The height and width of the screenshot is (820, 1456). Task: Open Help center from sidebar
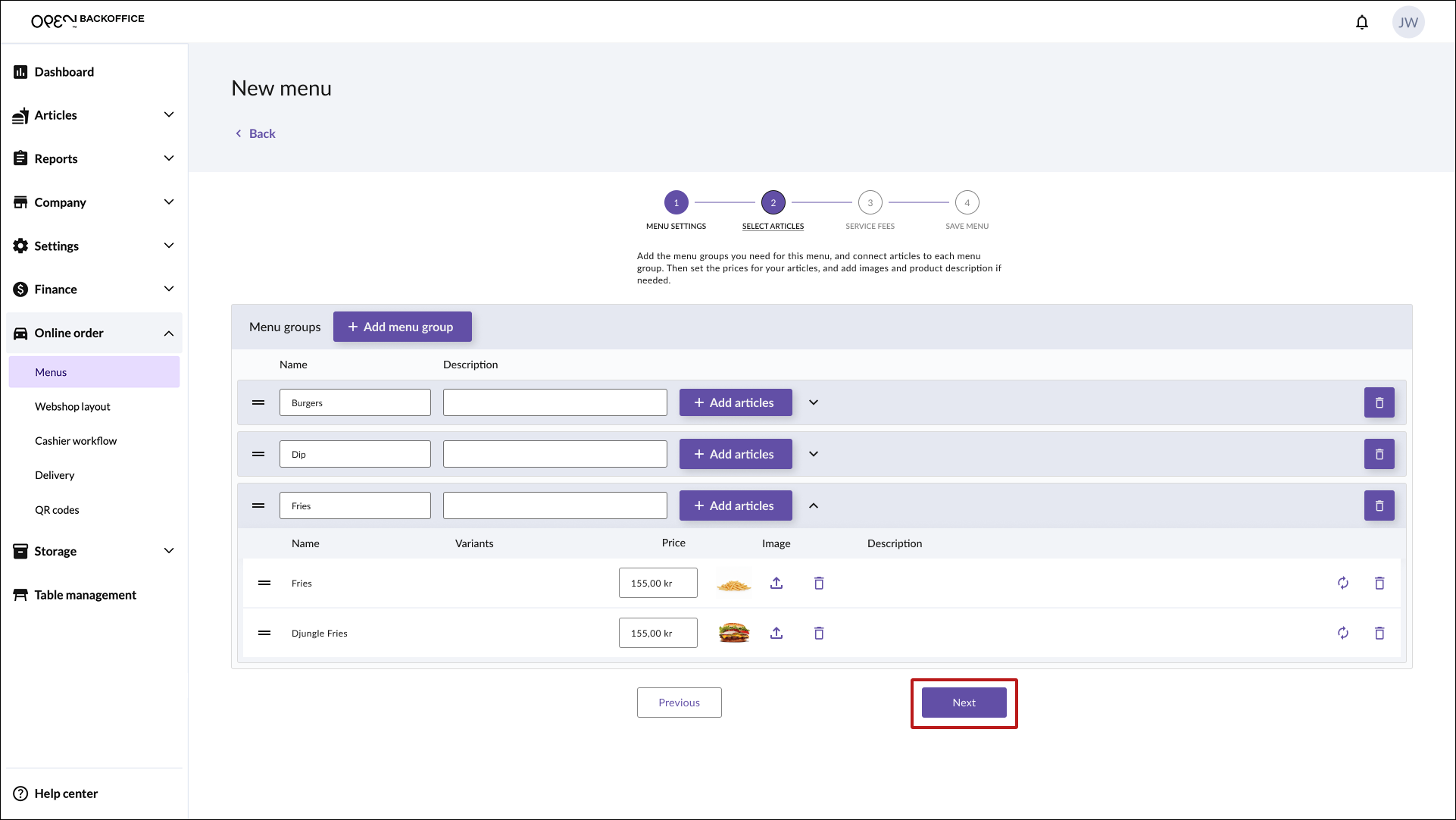pos(65,793)
